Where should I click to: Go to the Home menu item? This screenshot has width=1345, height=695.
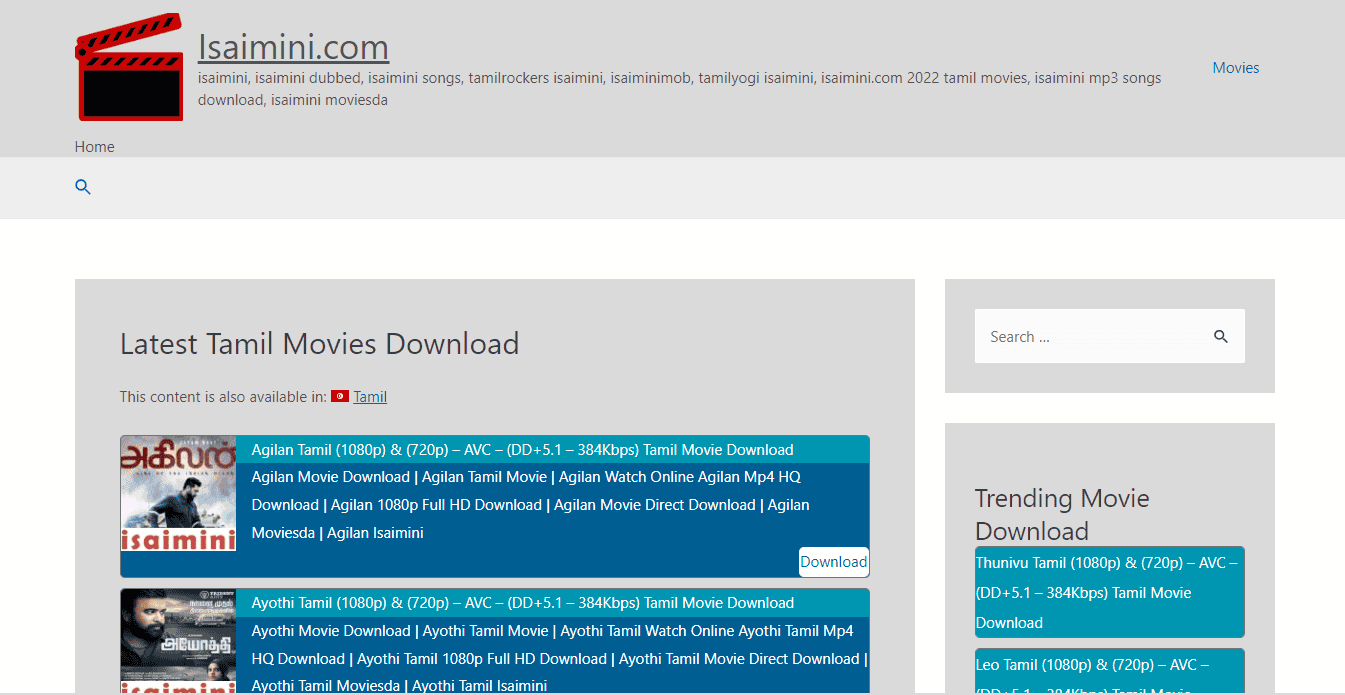tap(94, 147)
